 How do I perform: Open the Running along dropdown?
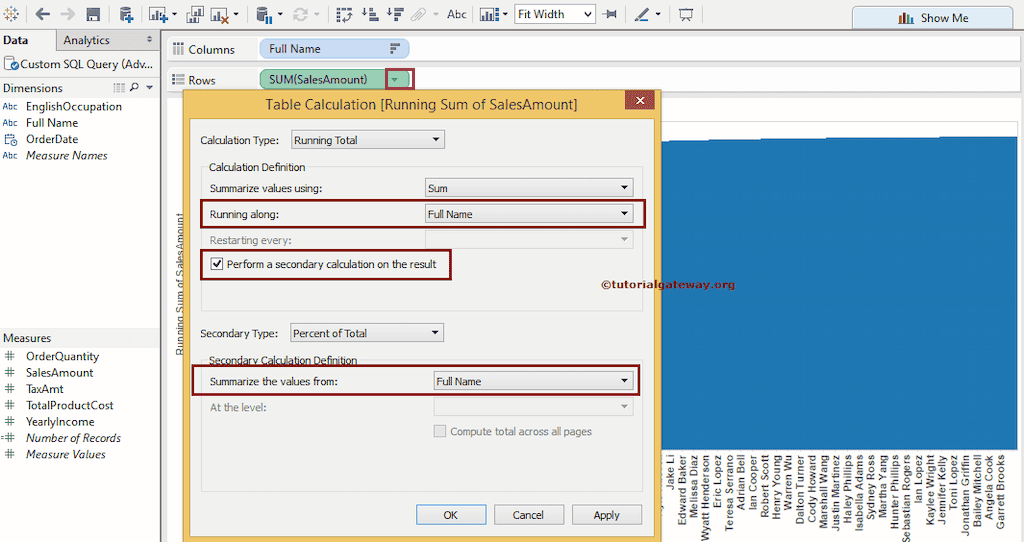tap(529, 214)
